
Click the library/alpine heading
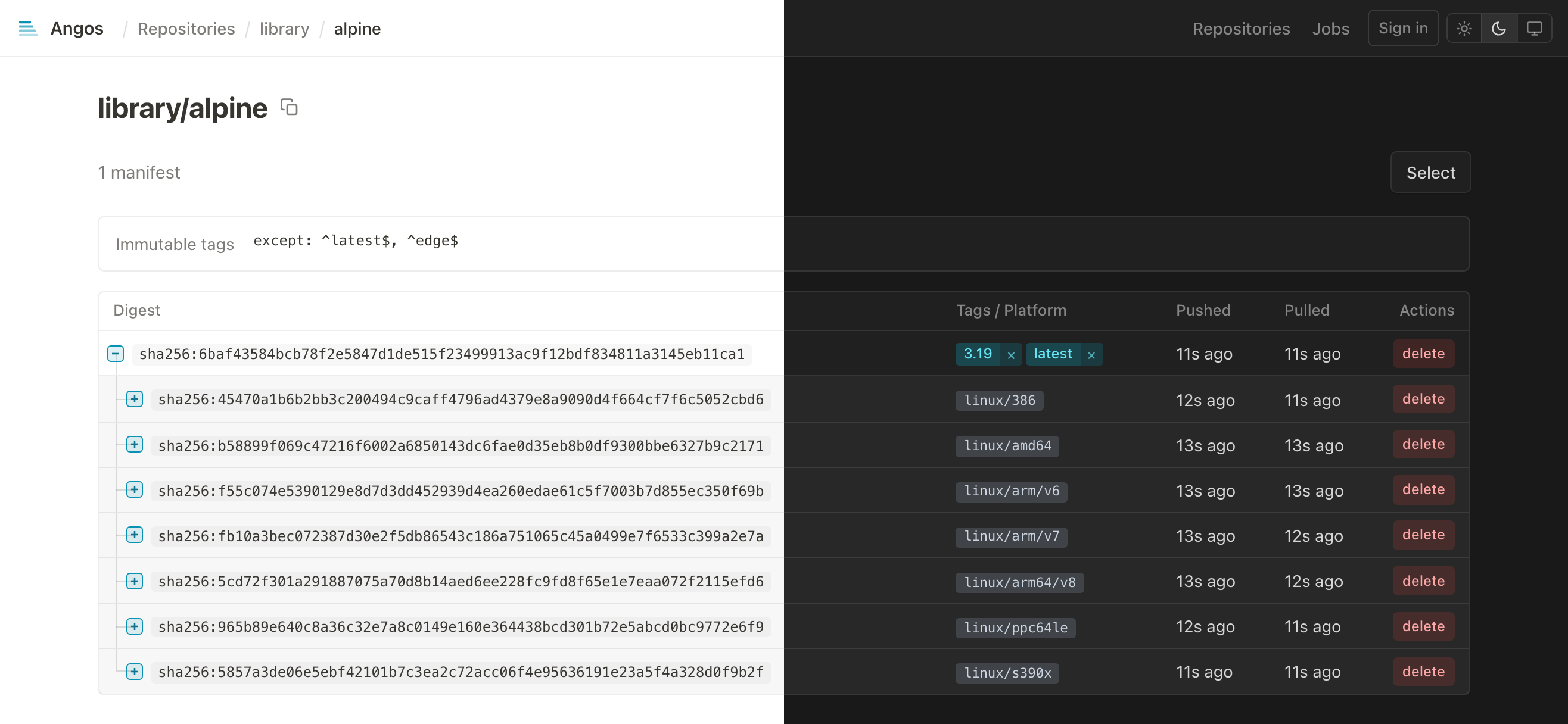(183, 108)
